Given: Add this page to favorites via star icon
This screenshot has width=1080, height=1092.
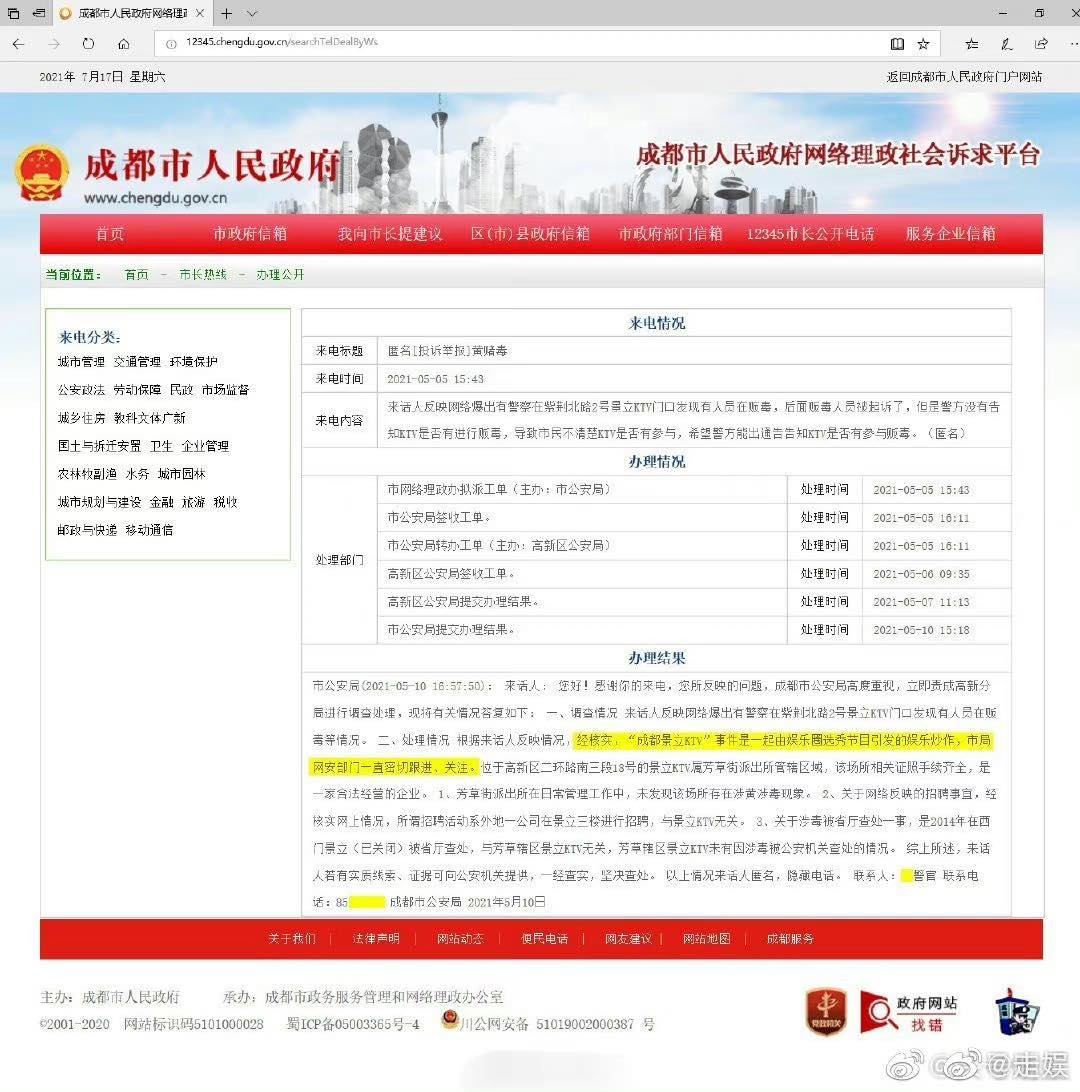Looking at the screenshot, I should pyautogui.click(x=924, y=44).
